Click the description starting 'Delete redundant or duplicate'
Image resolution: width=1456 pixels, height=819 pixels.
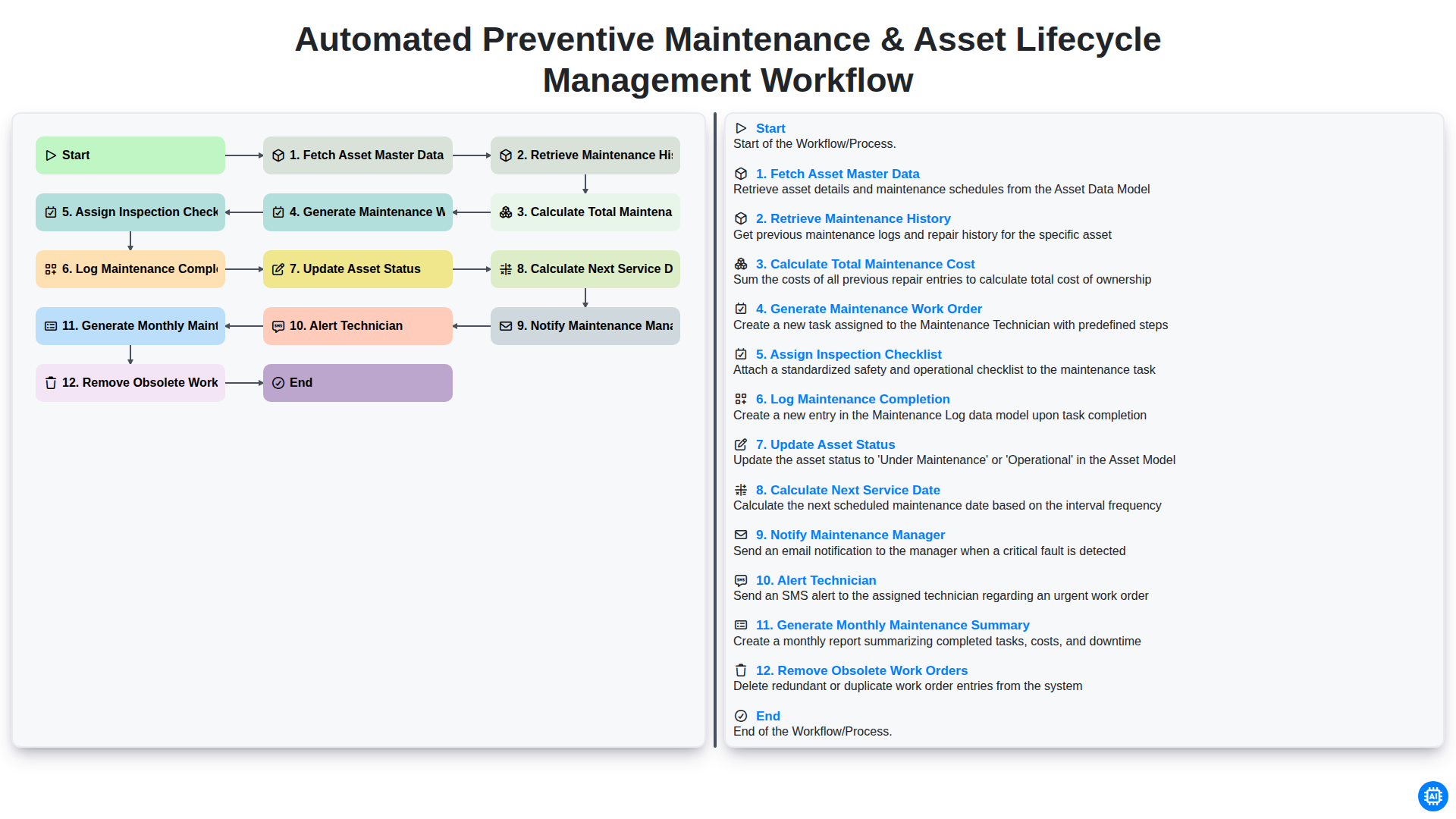(908, 686)
